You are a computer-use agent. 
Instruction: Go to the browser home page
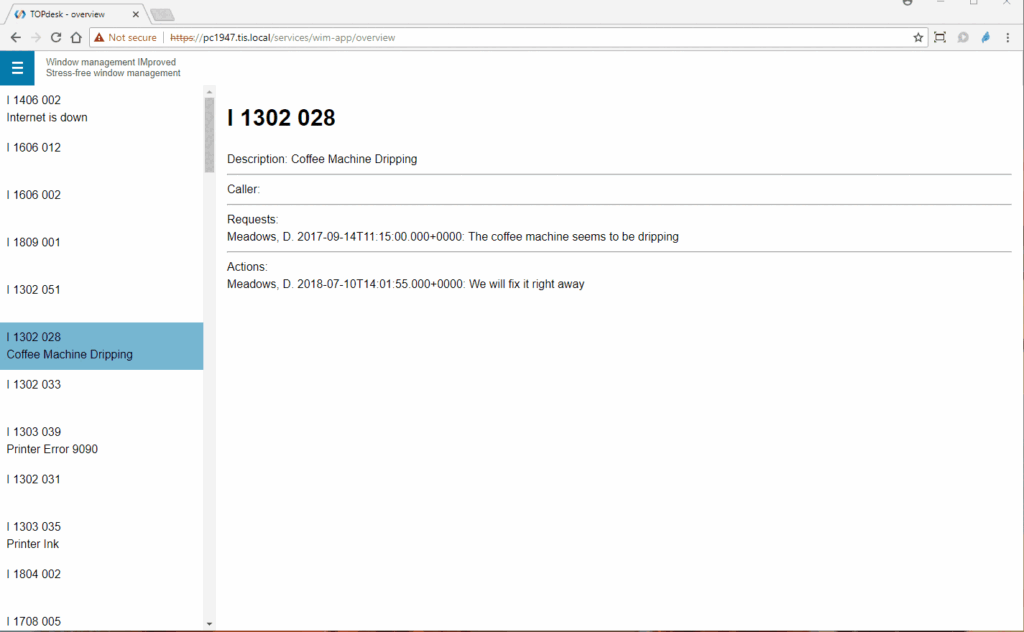point(76,37)
